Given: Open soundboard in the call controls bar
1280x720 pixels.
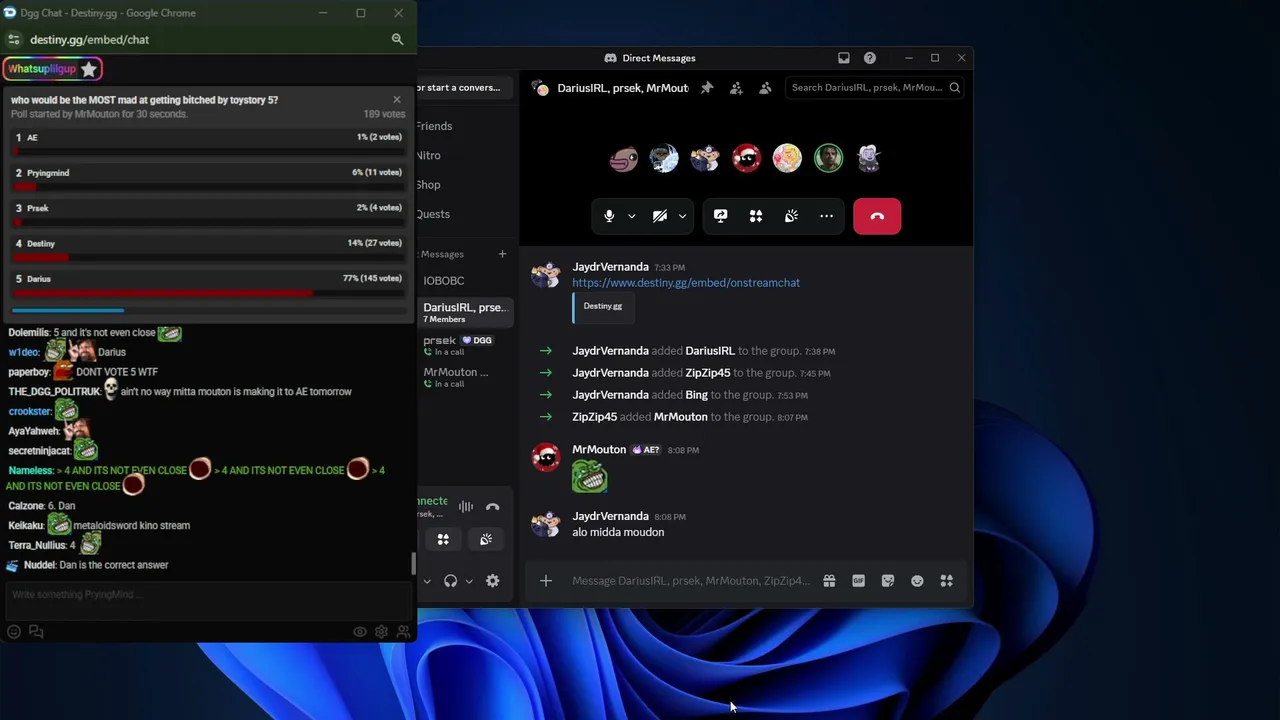Looking at the screenshot, I should click(791, 216).
